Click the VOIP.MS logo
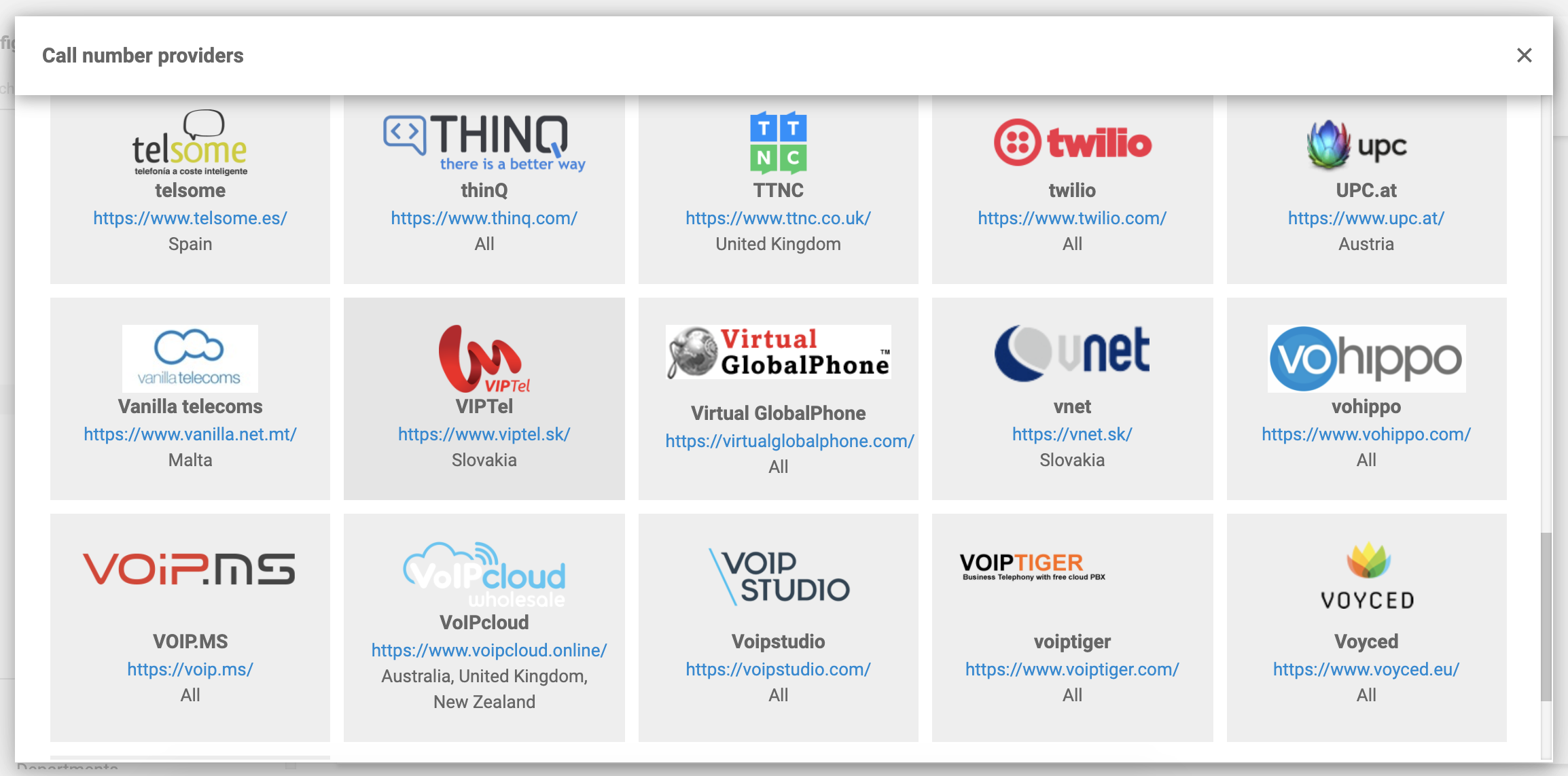The width and height of the screenshot is (1568, 776). click(x=190, y=569)
